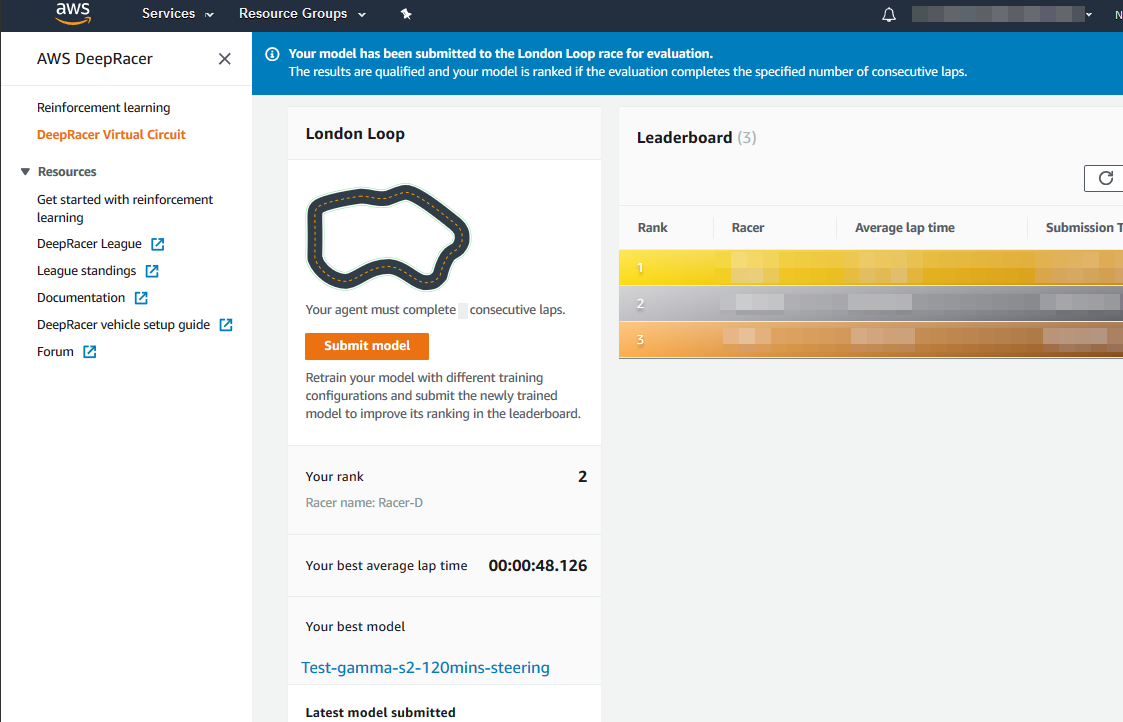Refresh the leaderboard with the reload icon
This screenshot has height=722, width=1123.
[x=1105, y=178]
